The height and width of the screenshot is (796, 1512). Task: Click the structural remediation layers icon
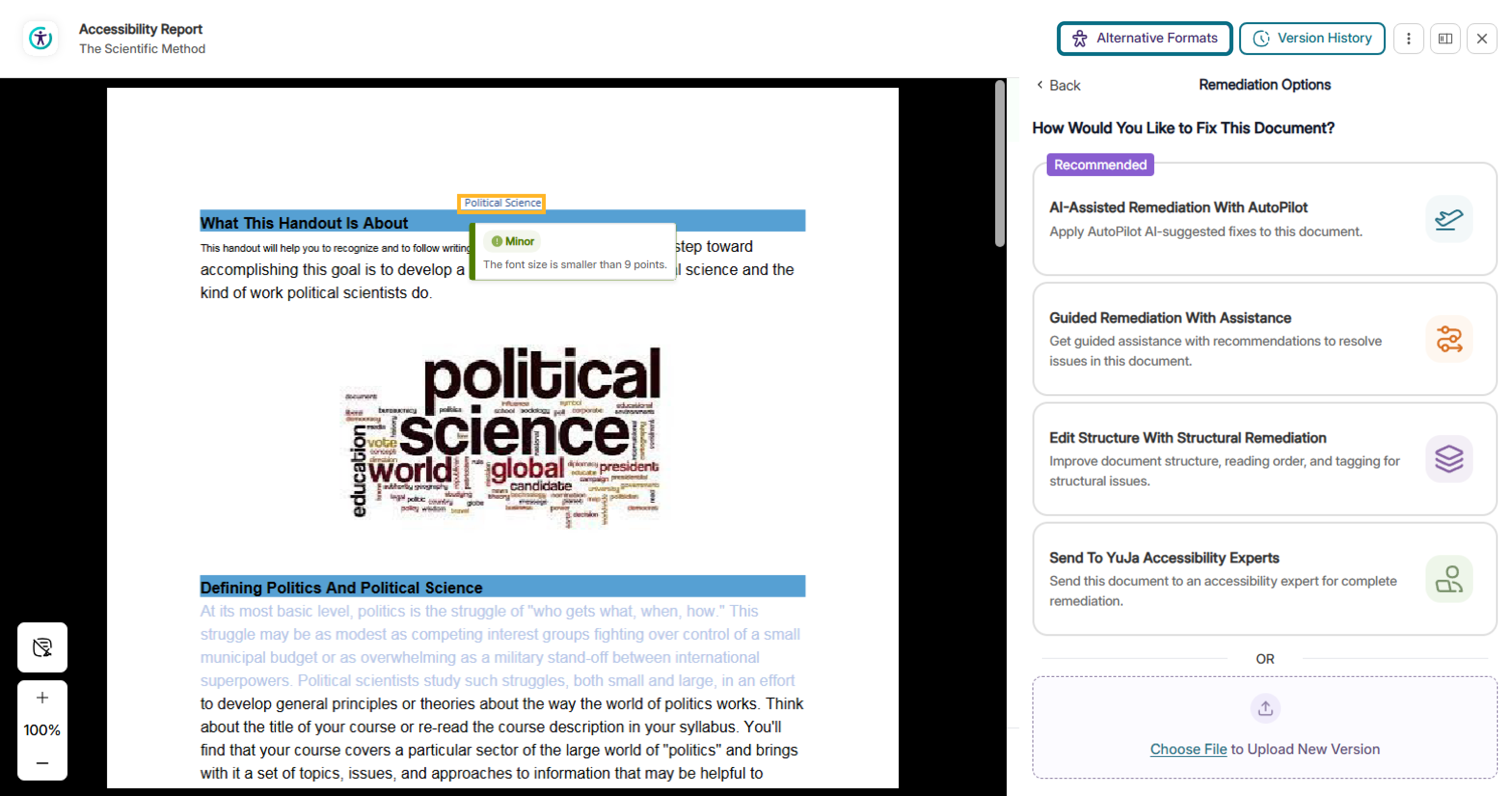tap(1449, 459)
